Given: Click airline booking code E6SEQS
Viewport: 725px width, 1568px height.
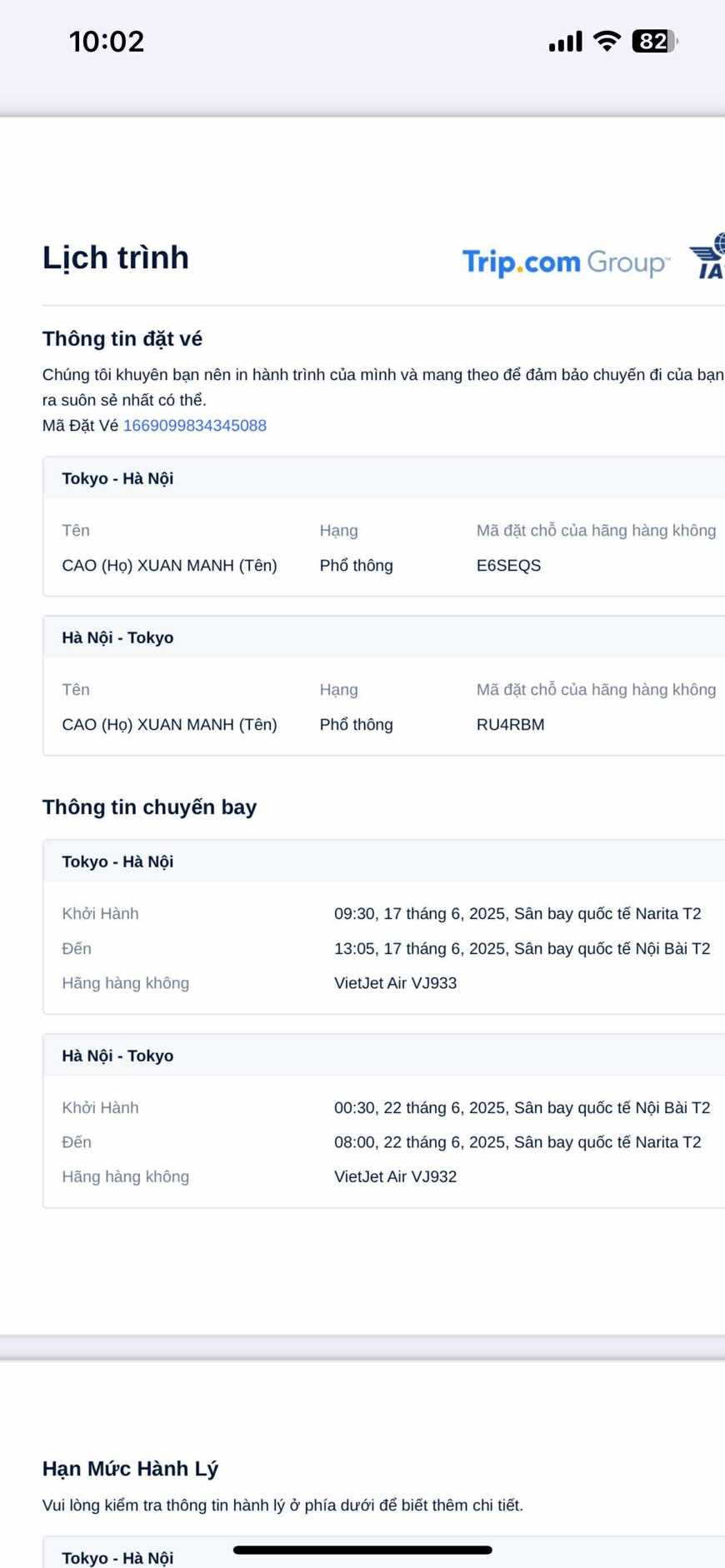Looking at the screenshot, I should tap(508, 566).
